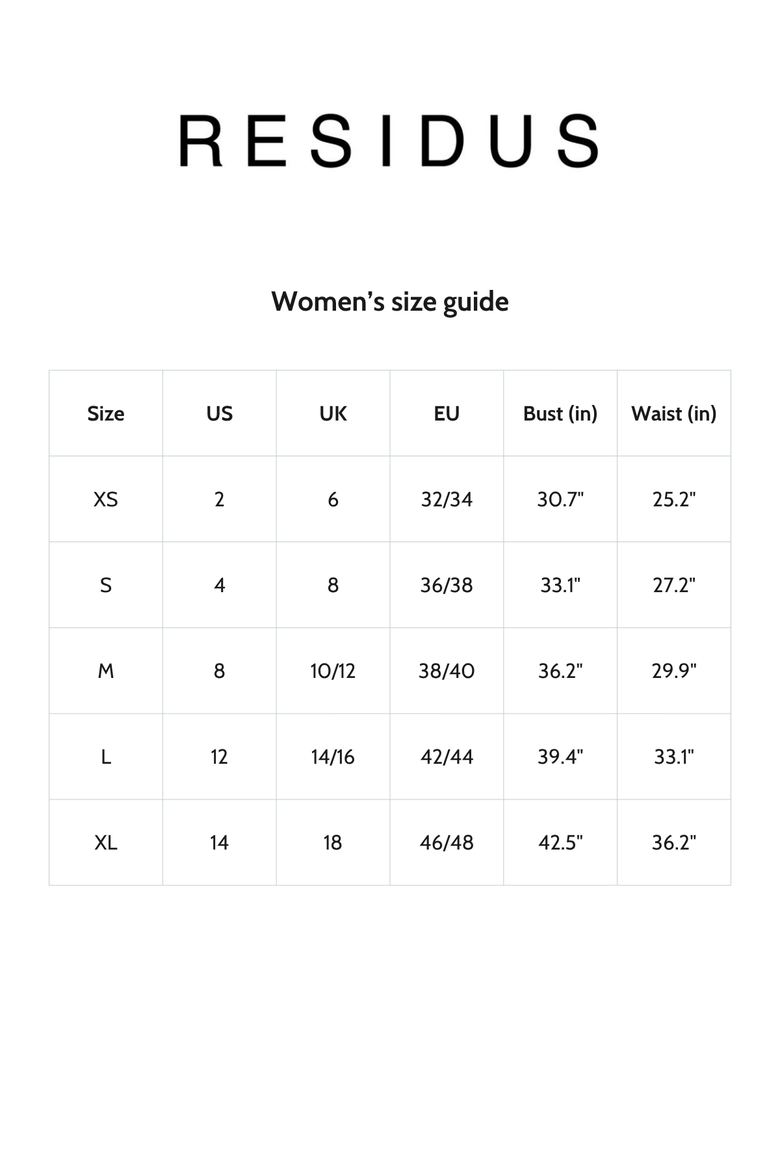
Task: Click the 46/48 EU size cell
Action: coord(446,842)
